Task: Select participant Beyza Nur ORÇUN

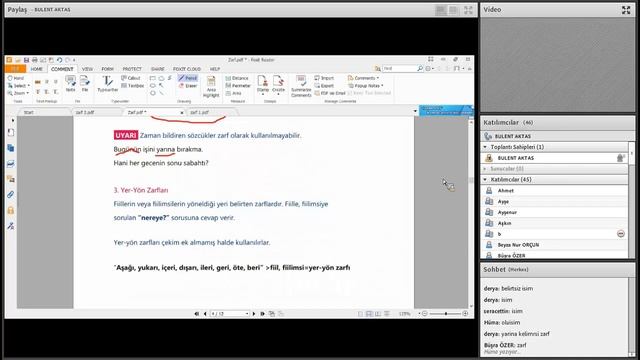Action: point(554,245)
